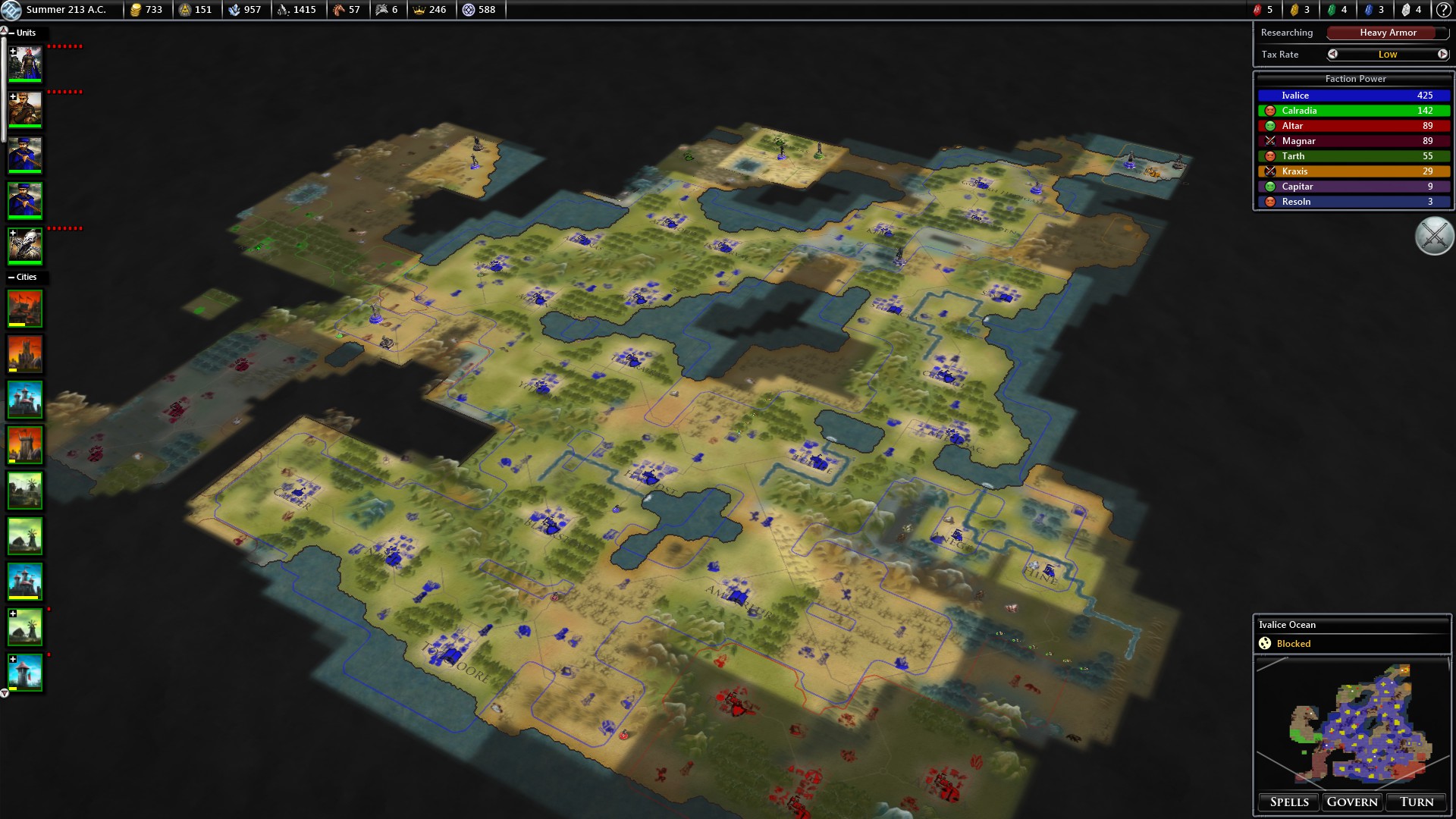Decrease the tax rate with left arrow
The height and width of the screenshot is (819, 1456).
click(x=1333, y=54)
